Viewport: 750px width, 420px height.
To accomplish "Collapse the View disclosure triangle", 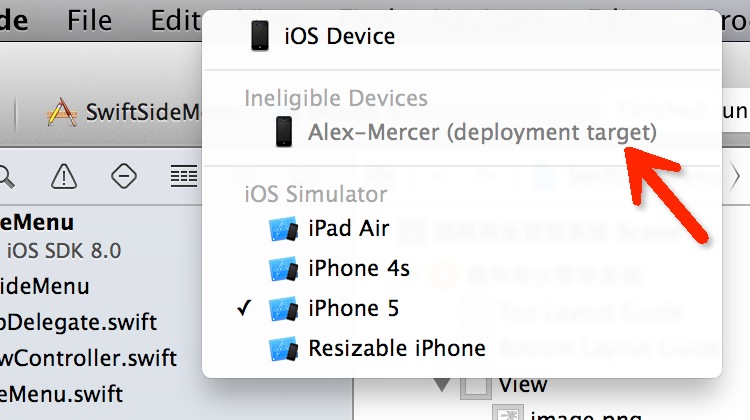I will point(442,384).
